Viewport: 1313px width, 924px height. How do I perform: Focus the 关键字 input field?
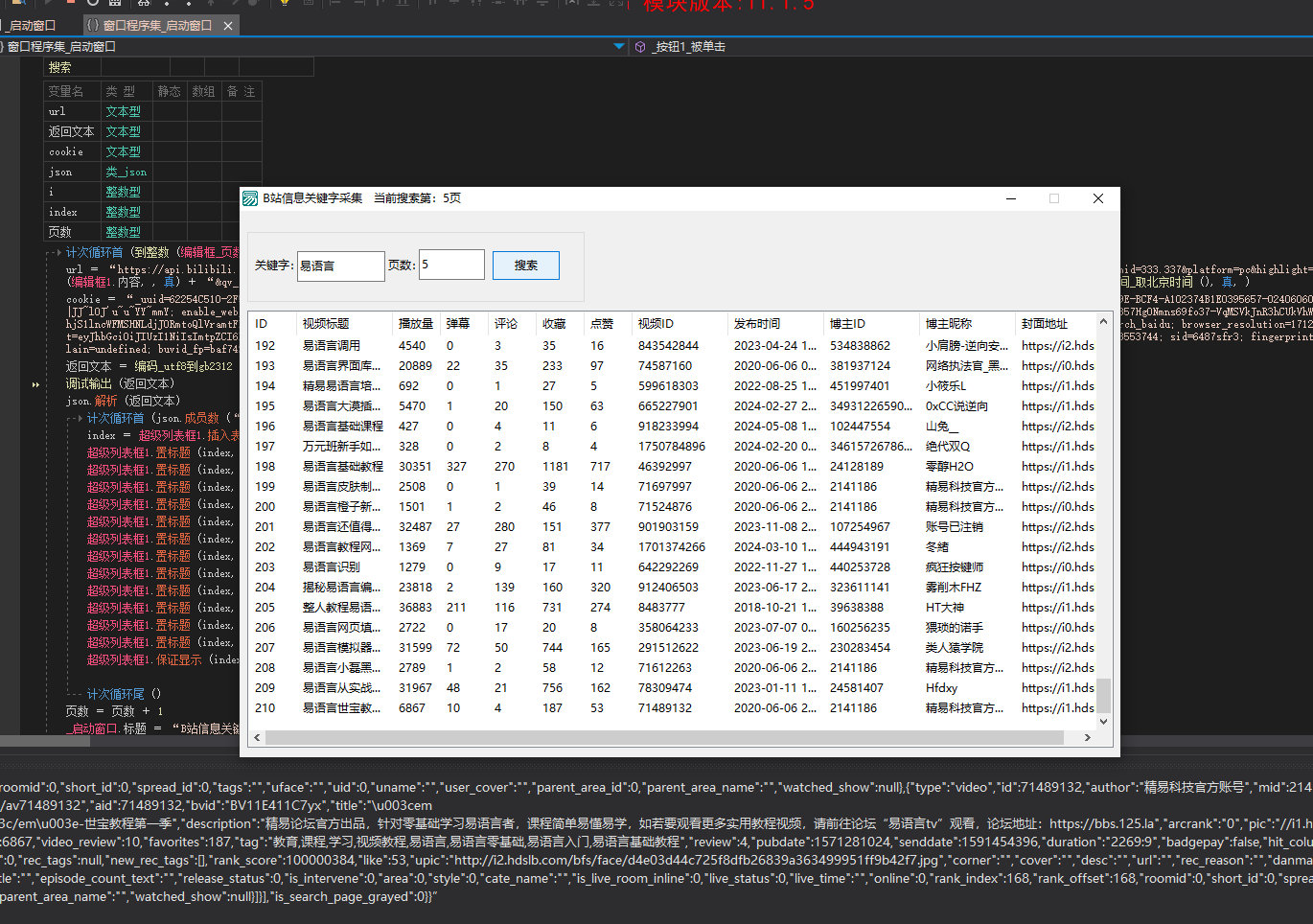pyautogui.click(x=340, y=266)
